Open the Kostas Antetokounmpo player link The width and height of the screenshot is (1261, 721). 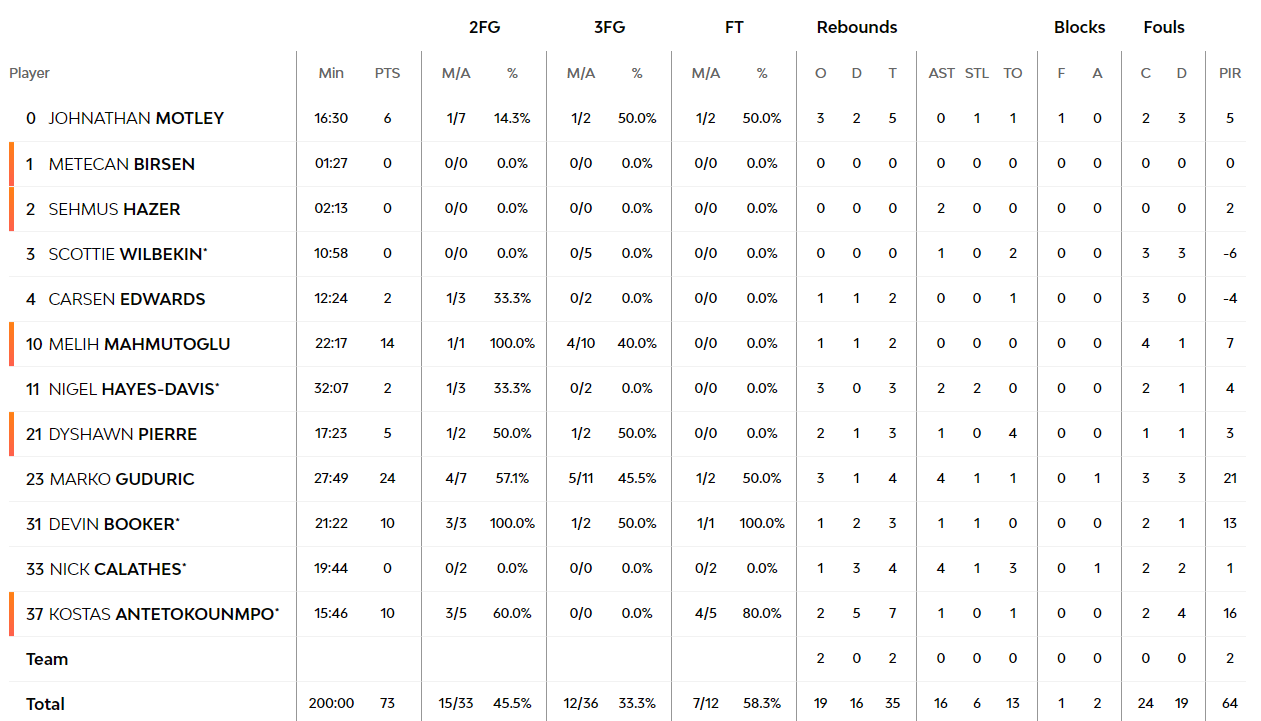pos(164,614)
